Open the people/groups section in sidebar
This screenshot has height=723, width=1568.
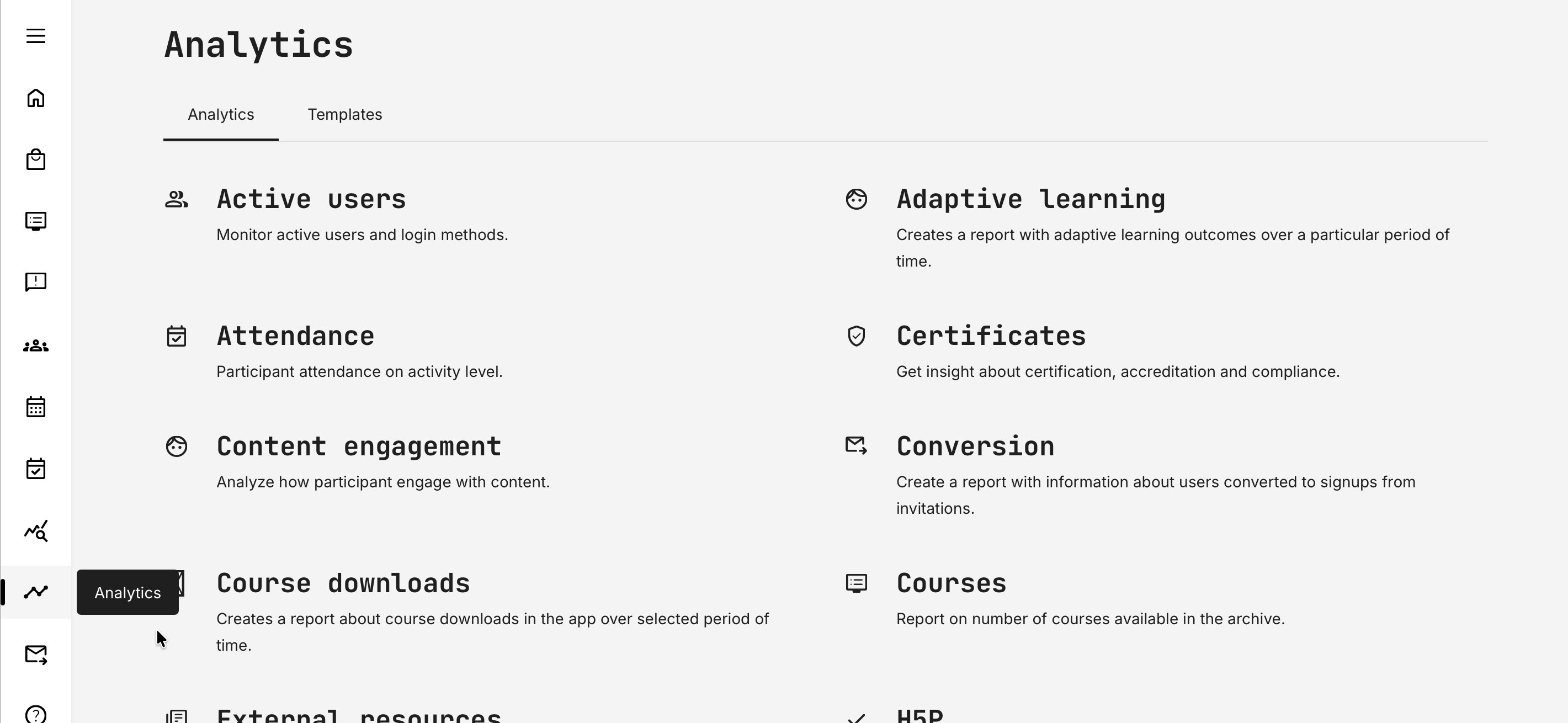coord(36,345)
